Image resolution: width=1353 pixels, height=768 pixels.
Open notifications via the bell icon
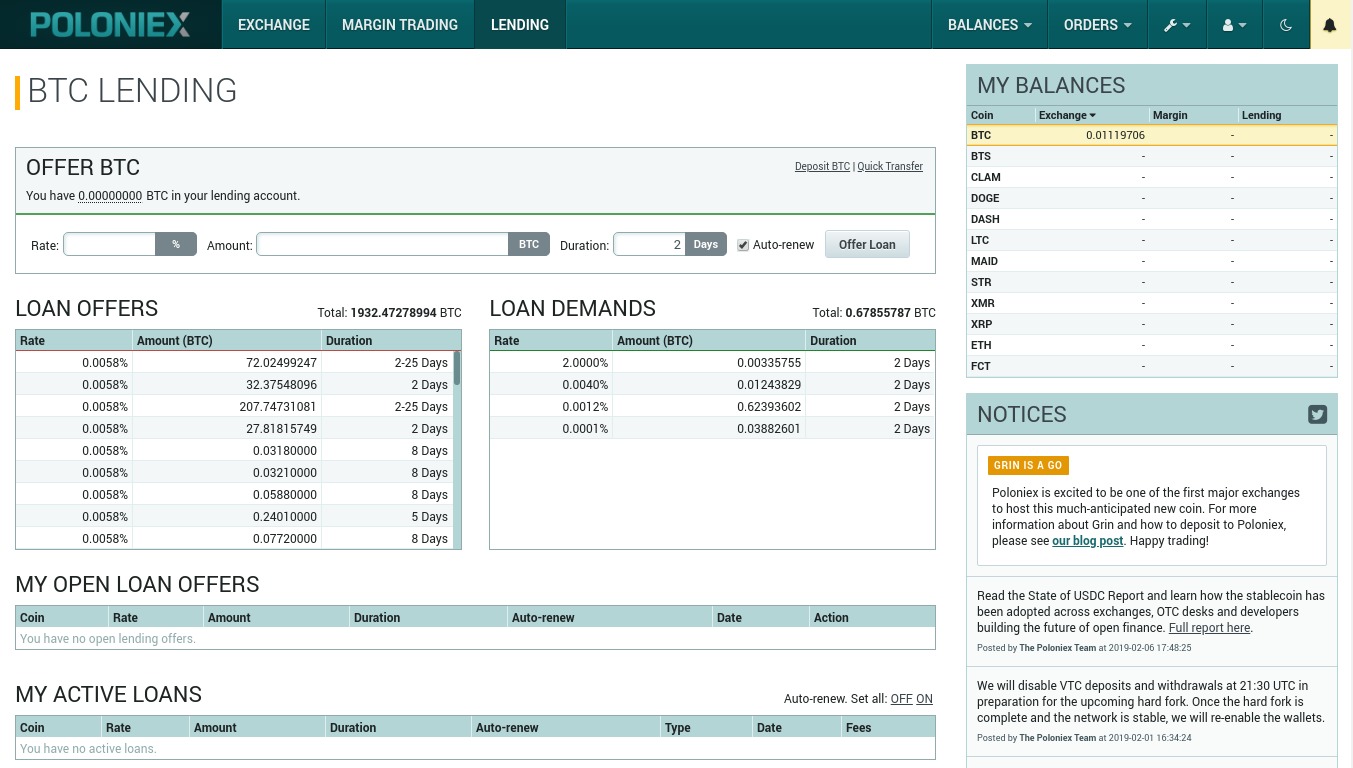coord(1331,24)
